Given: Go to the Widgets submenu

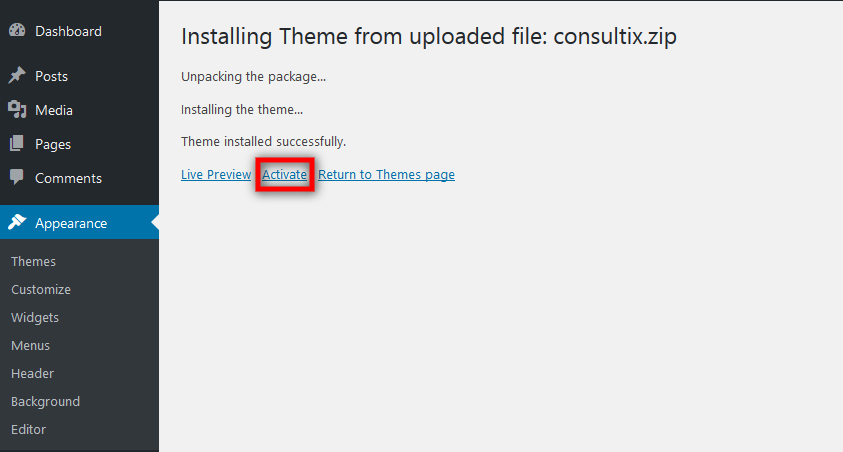Looking at the screenshot, I should [35, 317].
